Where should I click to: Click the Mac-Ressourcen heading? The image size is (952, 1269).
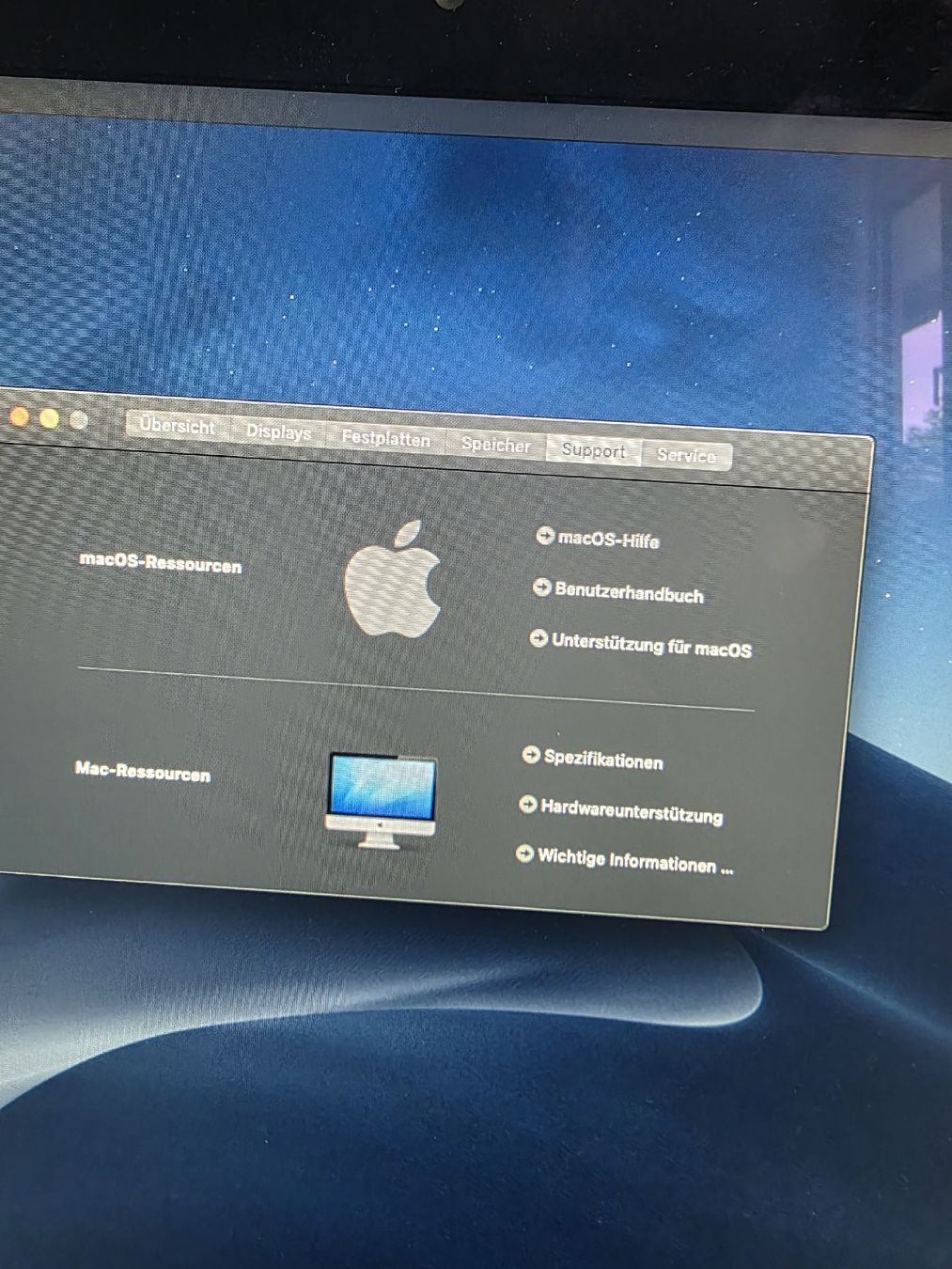click(143, 772)
